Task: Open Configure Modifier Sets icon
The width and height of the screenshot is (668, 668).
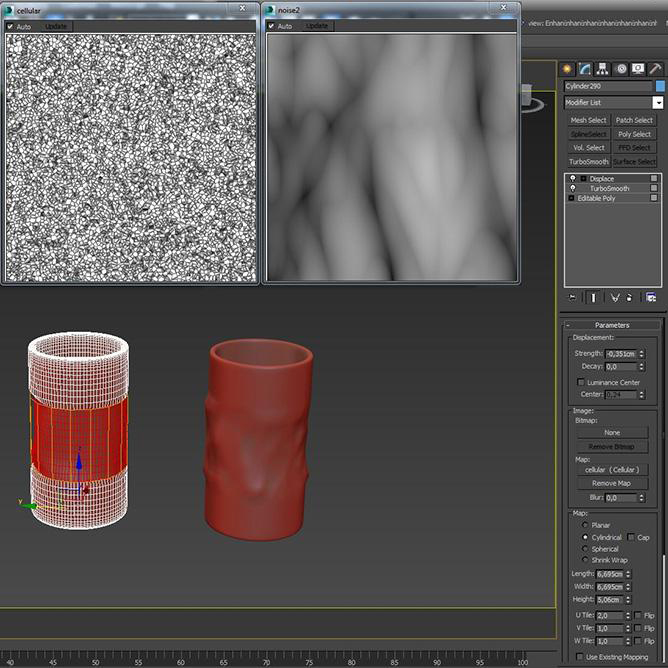Action: 651,297
